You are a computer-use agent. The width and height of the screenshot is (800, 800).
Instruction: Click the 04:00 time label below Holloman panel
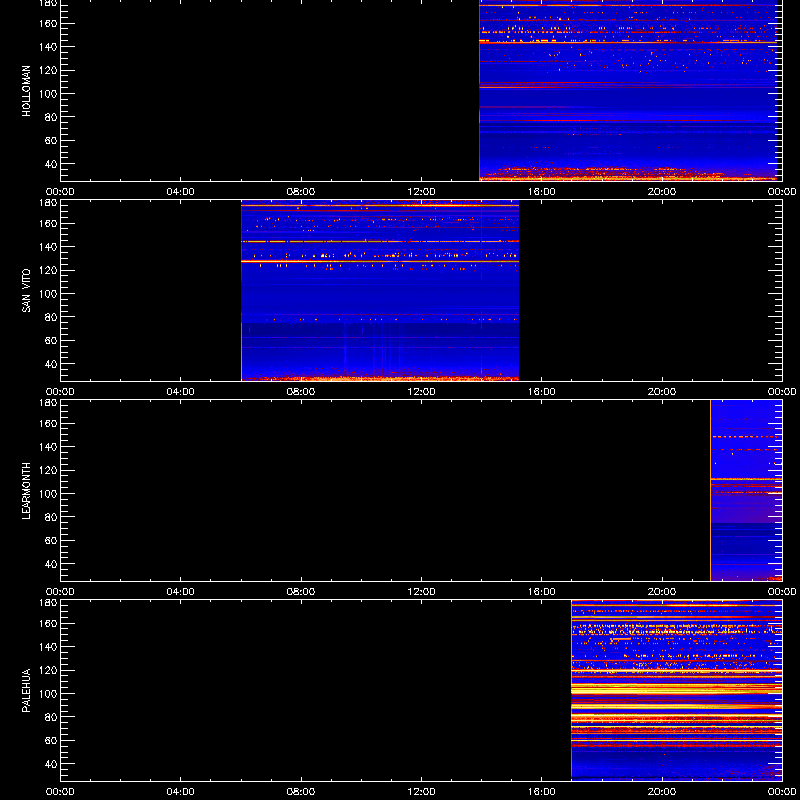pyautogui.click(x=181, y=192)
